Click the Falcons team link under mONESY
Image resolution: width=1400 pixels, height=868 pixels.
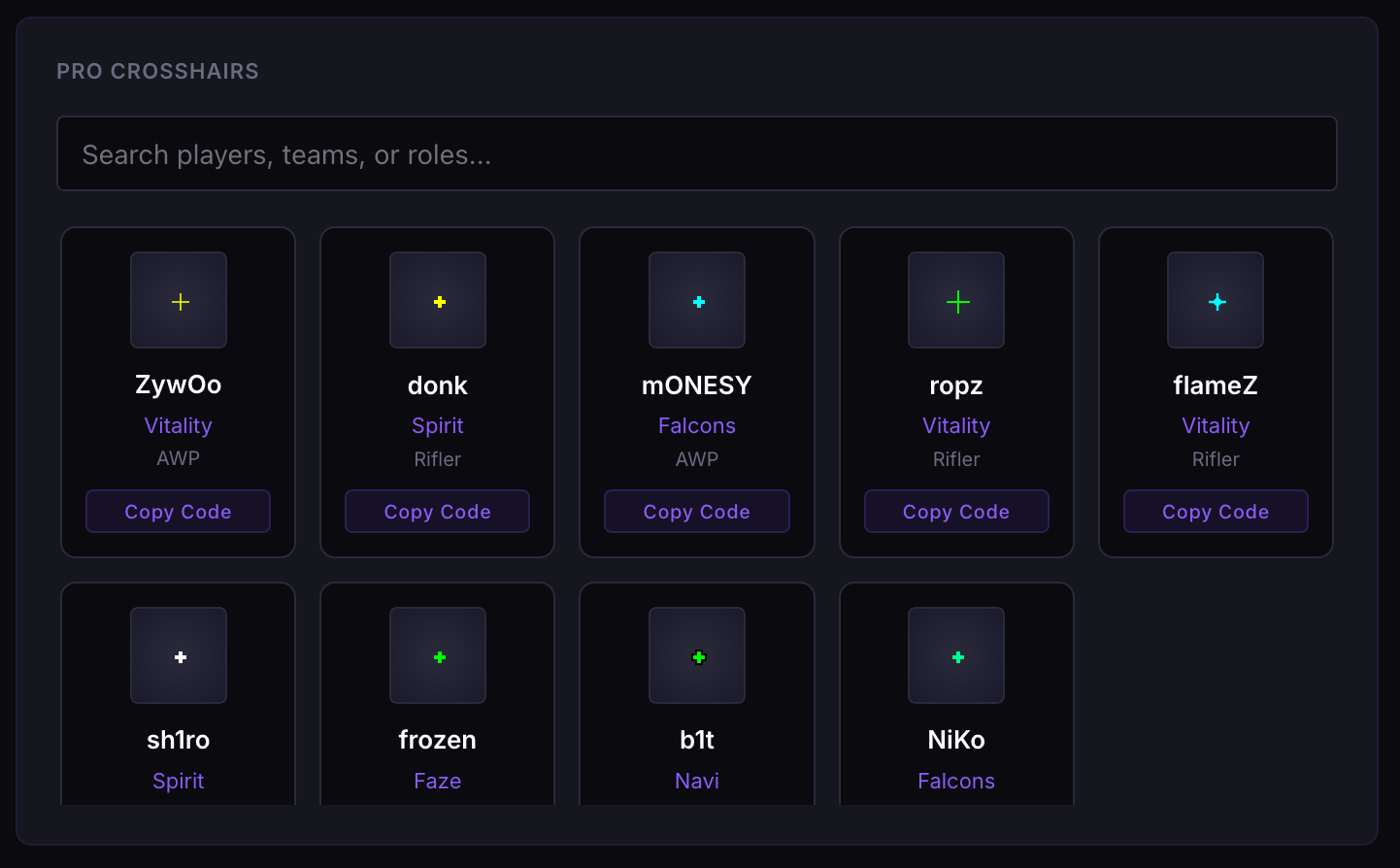click(697, 425)
